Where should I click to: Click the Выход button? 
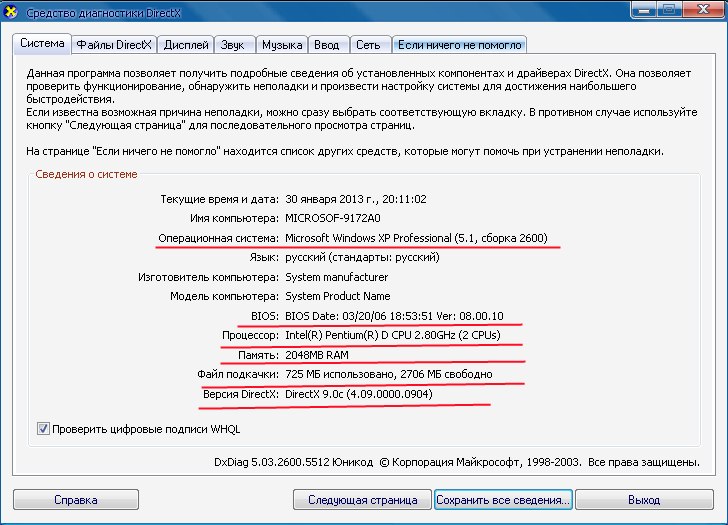(x=644, y=500)
